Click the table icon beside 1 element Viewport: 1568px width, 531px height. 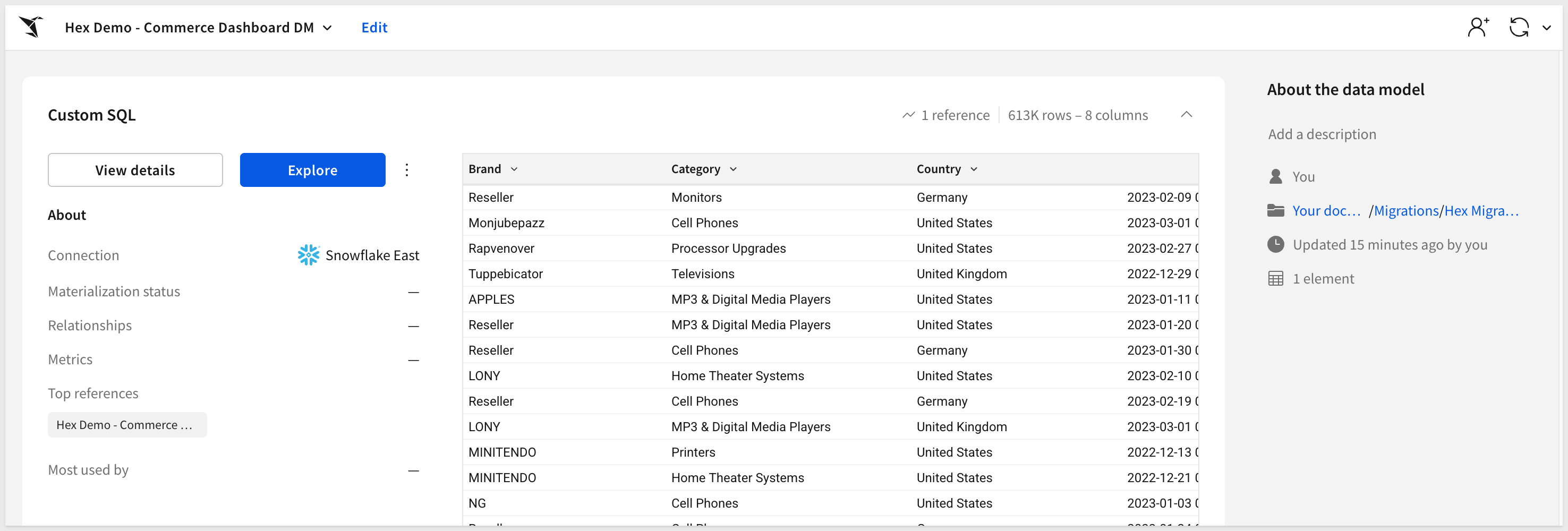pos(1276,279)
